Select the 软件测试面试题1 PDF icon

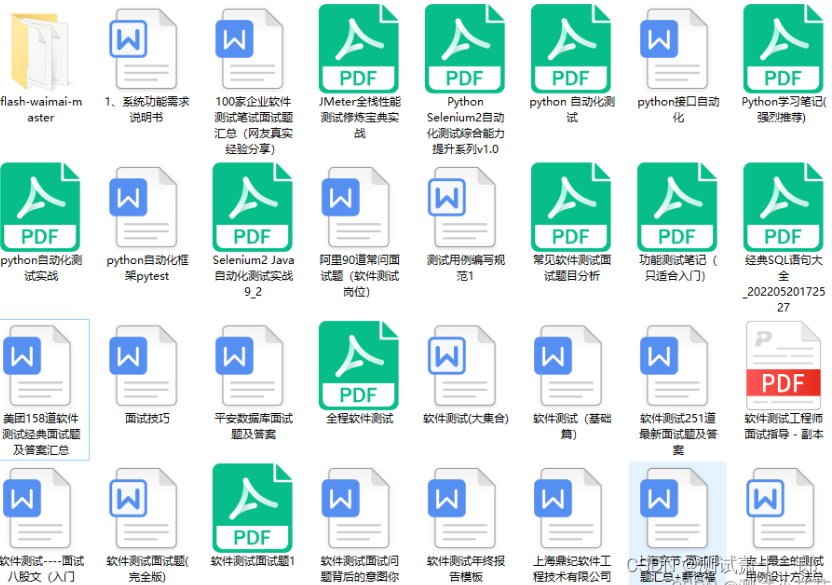(x=253, y=508)
